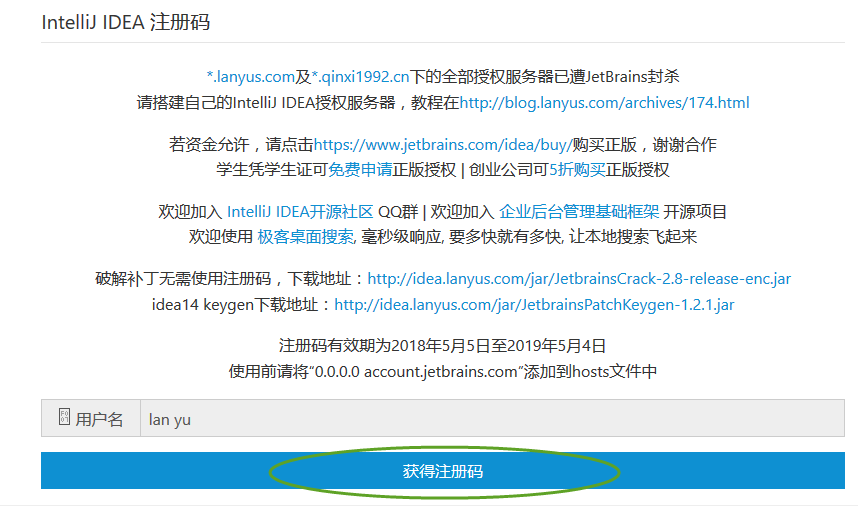Image resolution: width=858 pixels, height=508 pixels.
Task: Click the text idea14 keygen下载地址：
Action: (242, 304)
